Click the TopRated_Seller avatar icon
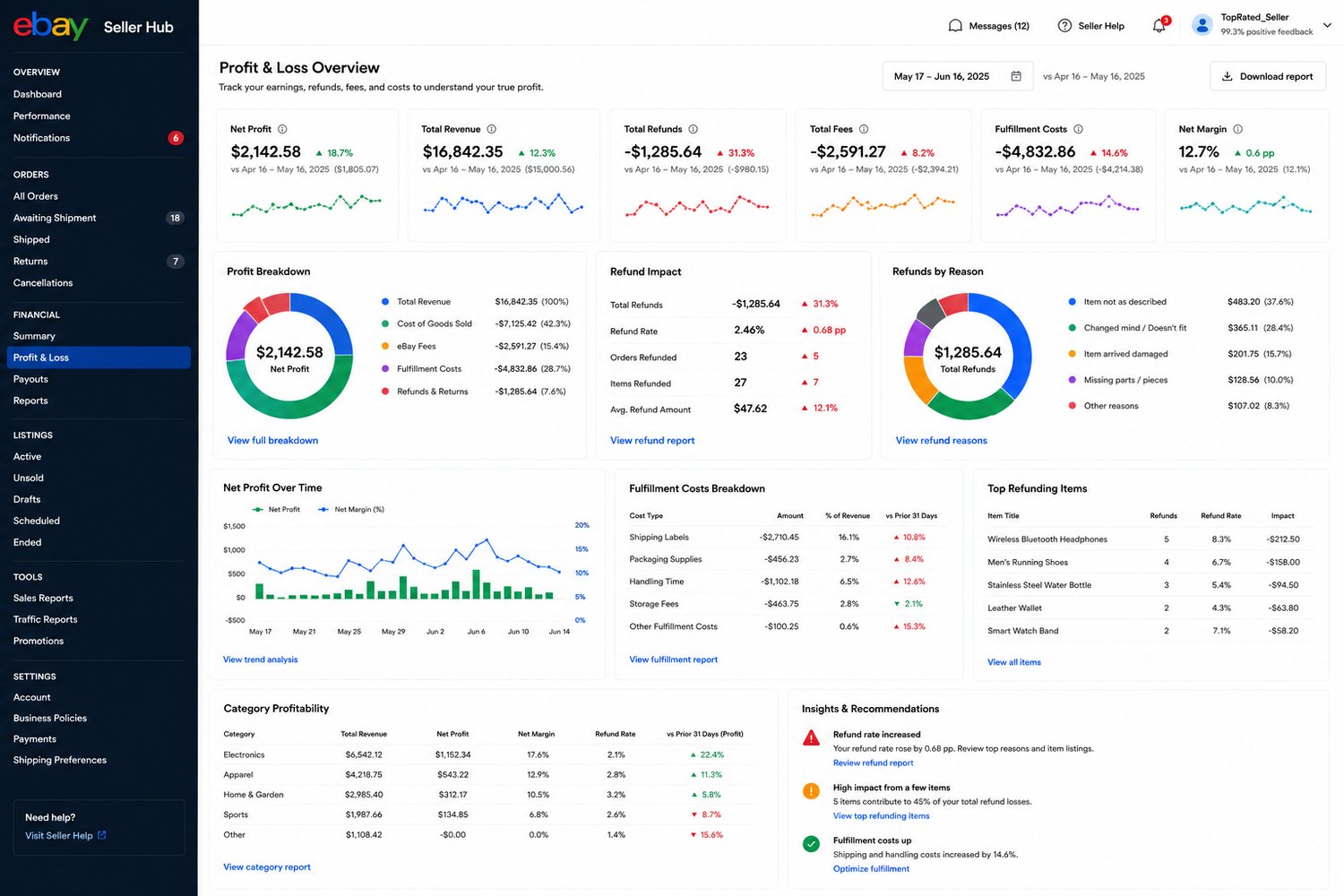 tap(1202, 25)
